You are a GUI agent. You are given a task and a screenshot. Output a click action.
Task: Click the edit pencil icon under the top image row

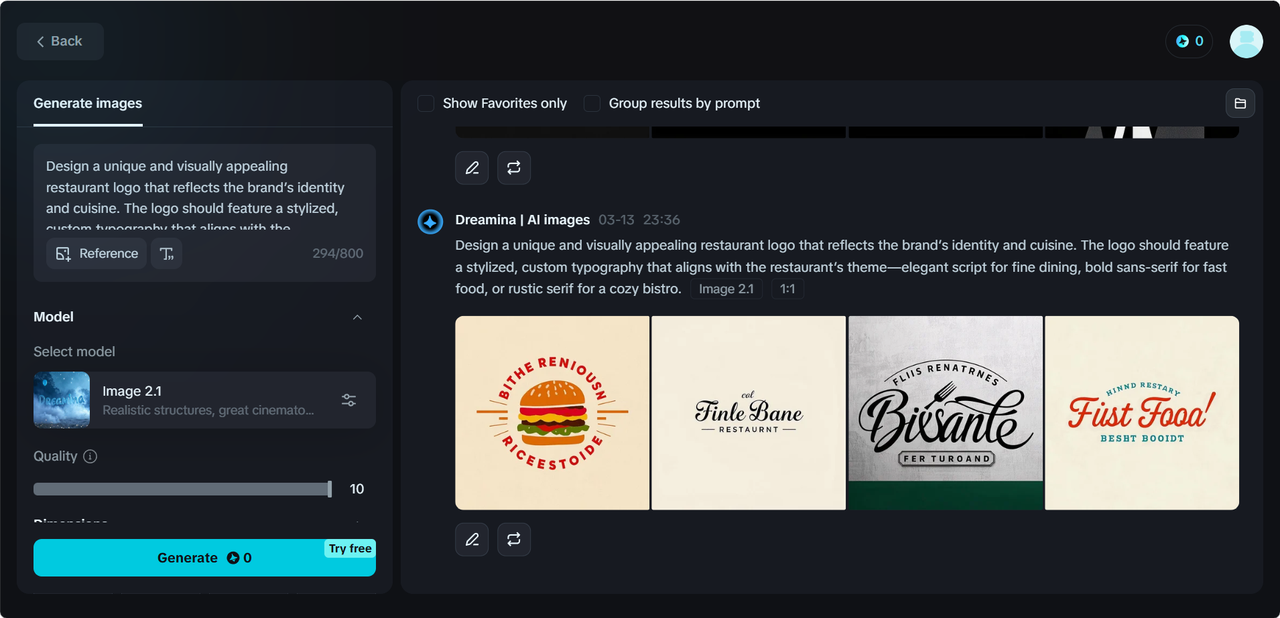[x=472, y=168]
